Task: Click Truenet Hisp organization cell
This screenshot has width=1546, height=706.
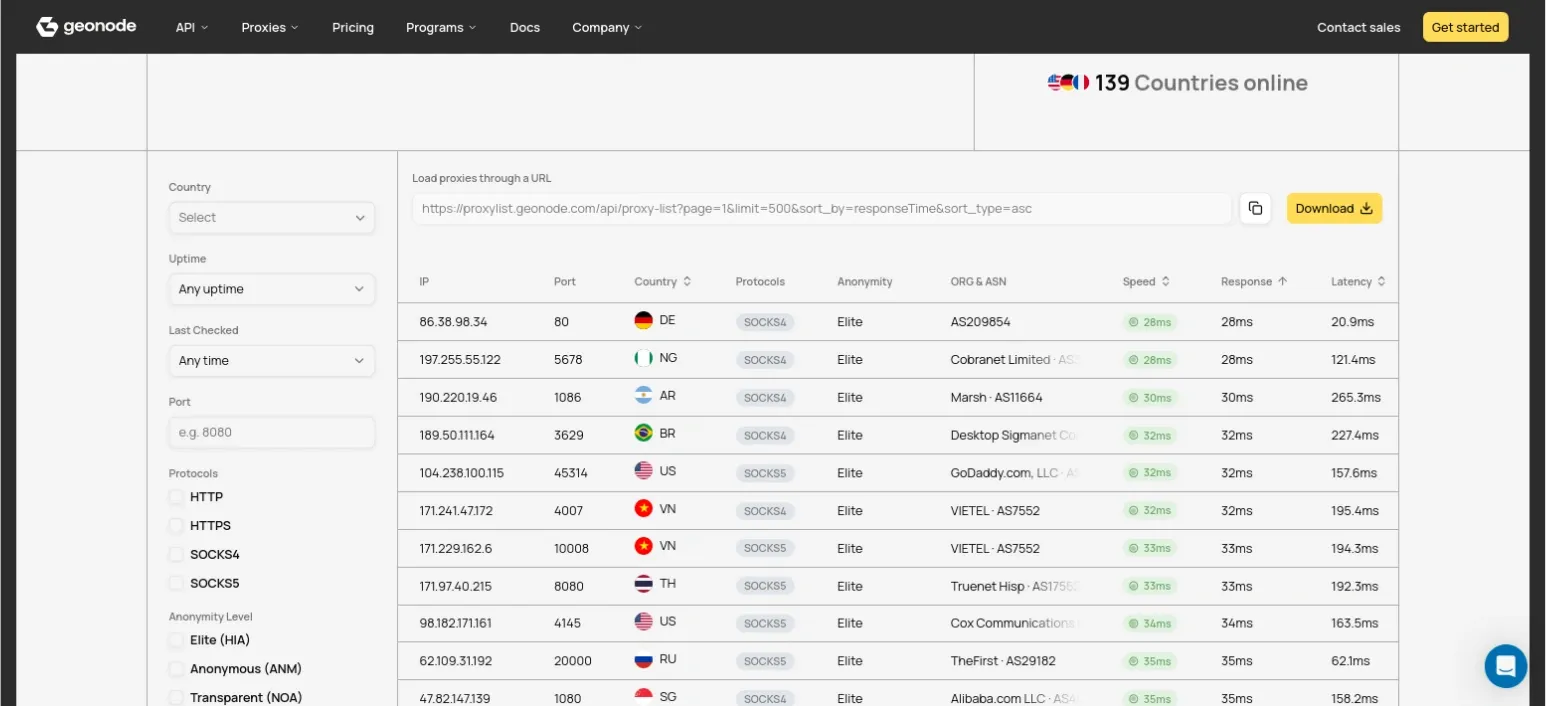Action: [x=1015, y=586]
